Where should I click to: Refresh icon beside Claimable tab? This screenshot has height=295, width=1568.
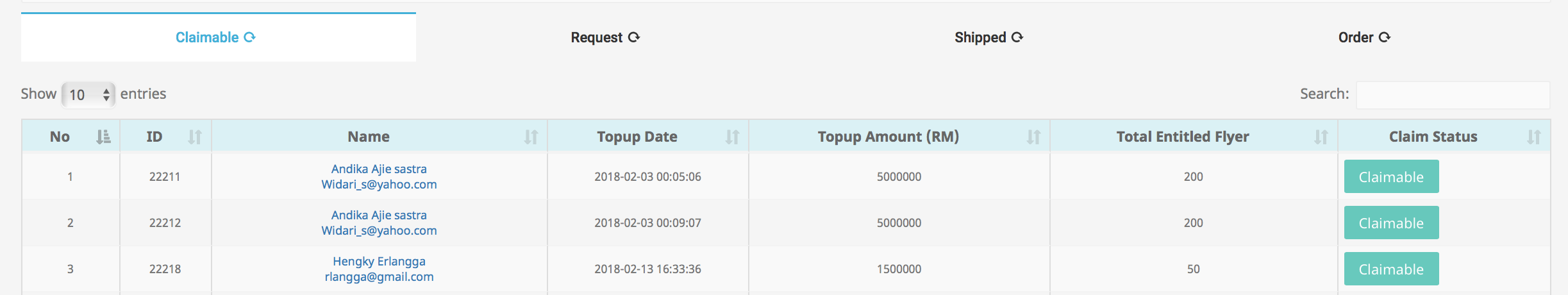[250, 37]
